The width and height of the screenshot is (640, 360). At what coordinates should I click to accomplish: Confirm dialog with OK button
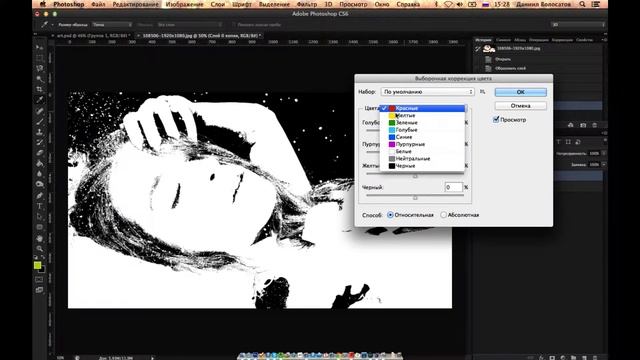point(520,92)
